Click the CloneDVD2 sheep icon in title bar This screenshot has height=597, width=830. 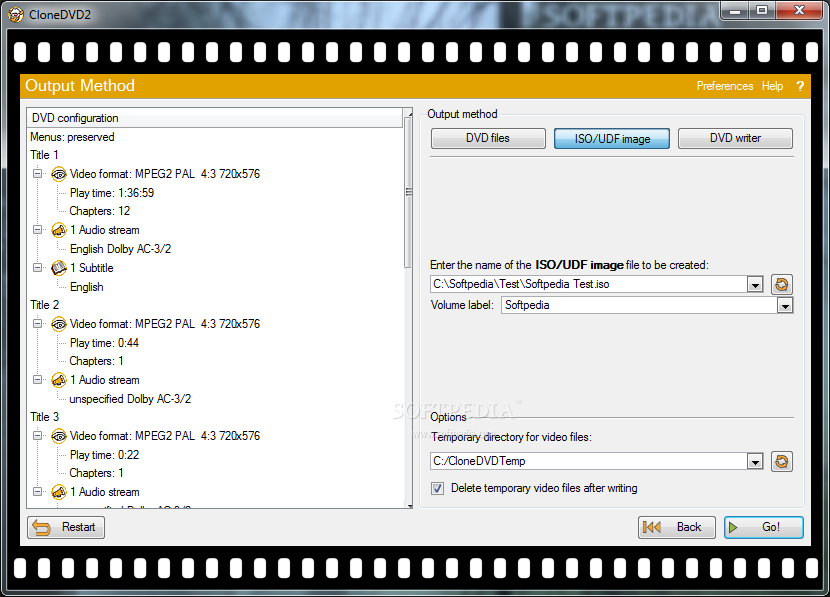tap(16, 14)
